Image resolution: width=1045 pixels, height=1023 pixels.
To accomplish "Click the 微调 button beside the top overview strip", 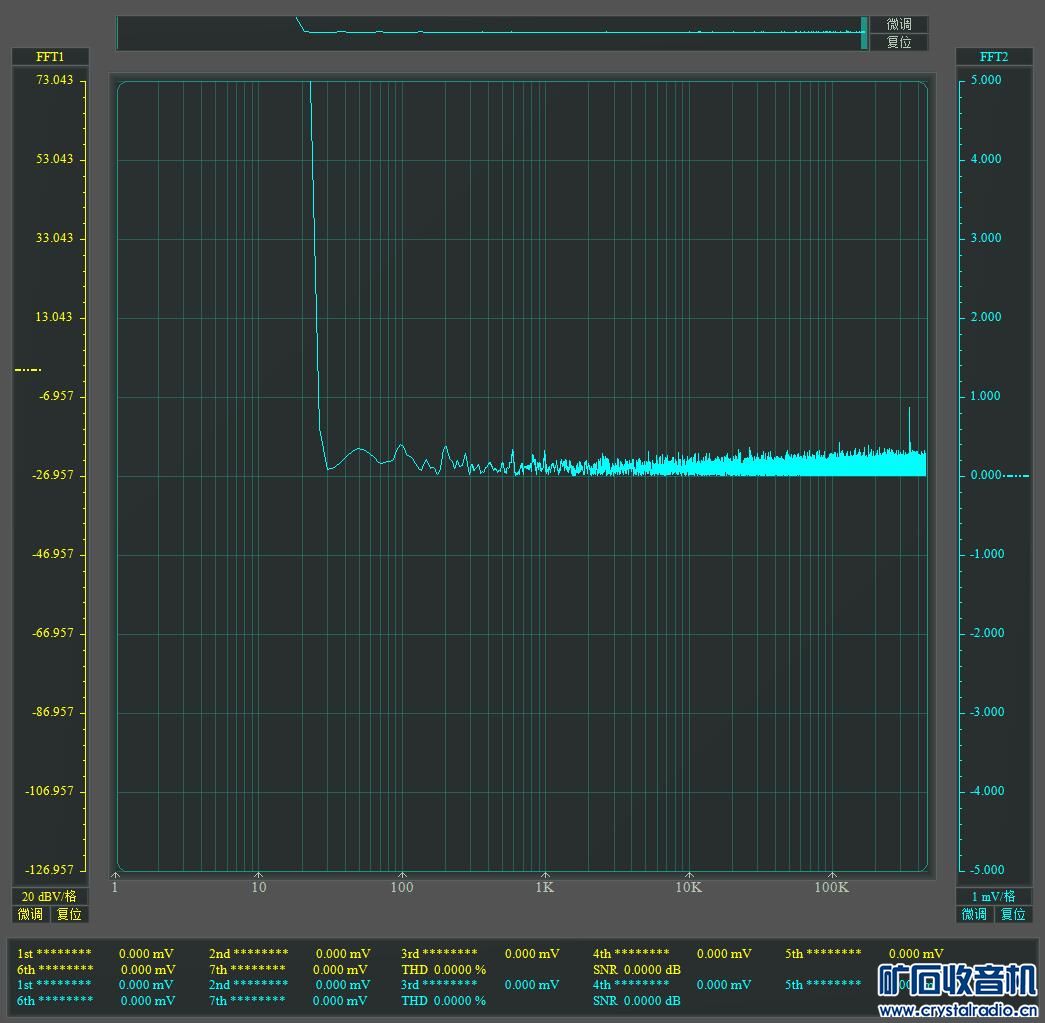I will tap(898, 24).
